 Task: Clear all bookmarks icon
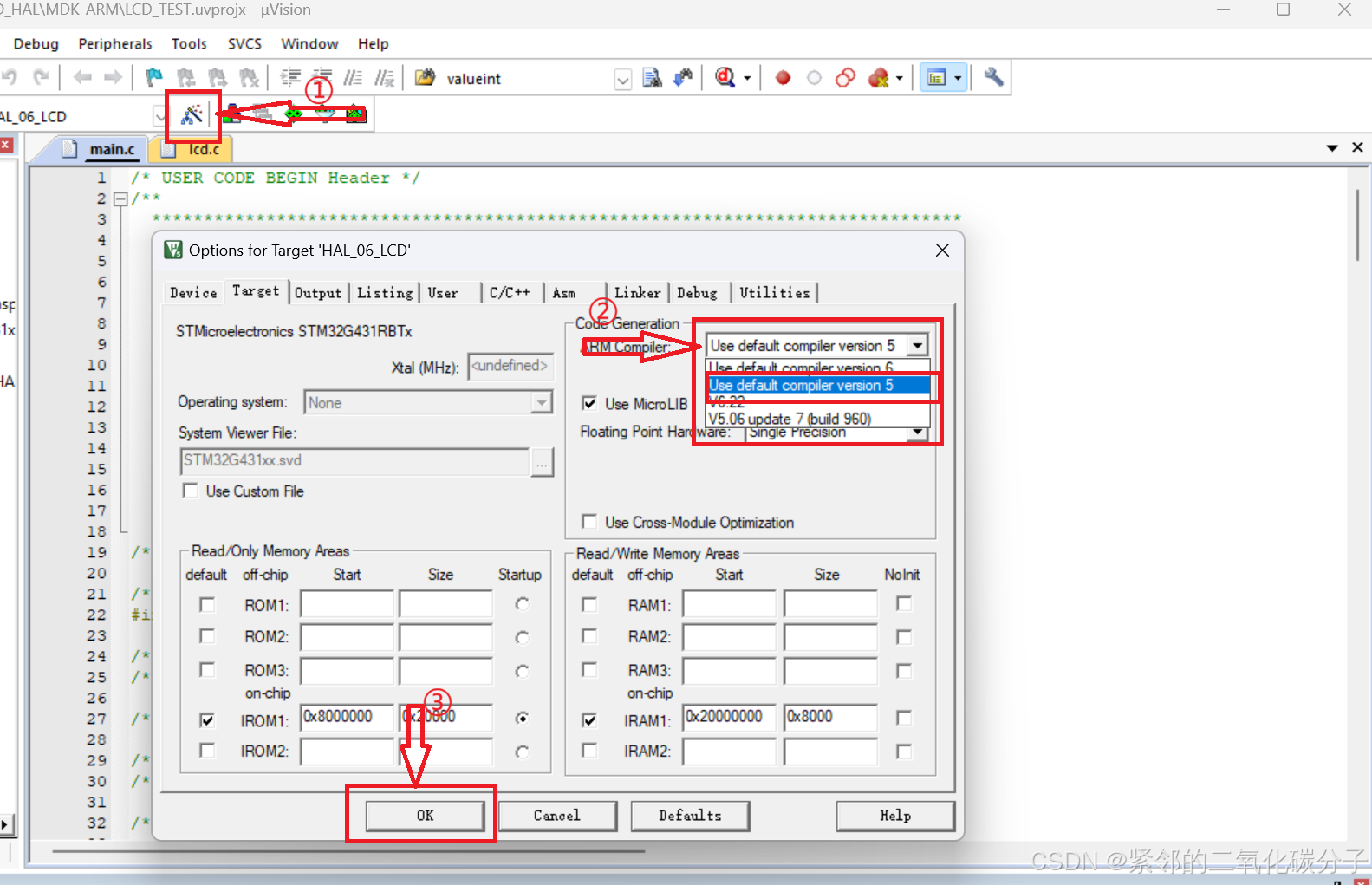pos(250,78)
